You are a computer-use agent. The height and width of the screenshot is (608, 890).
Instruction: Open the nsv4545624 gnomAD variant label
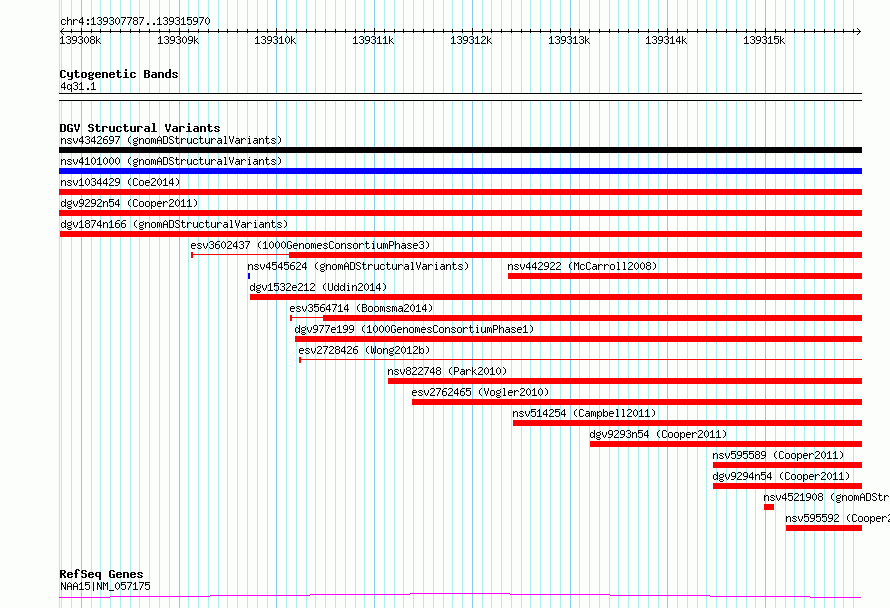tap(358, 266)
